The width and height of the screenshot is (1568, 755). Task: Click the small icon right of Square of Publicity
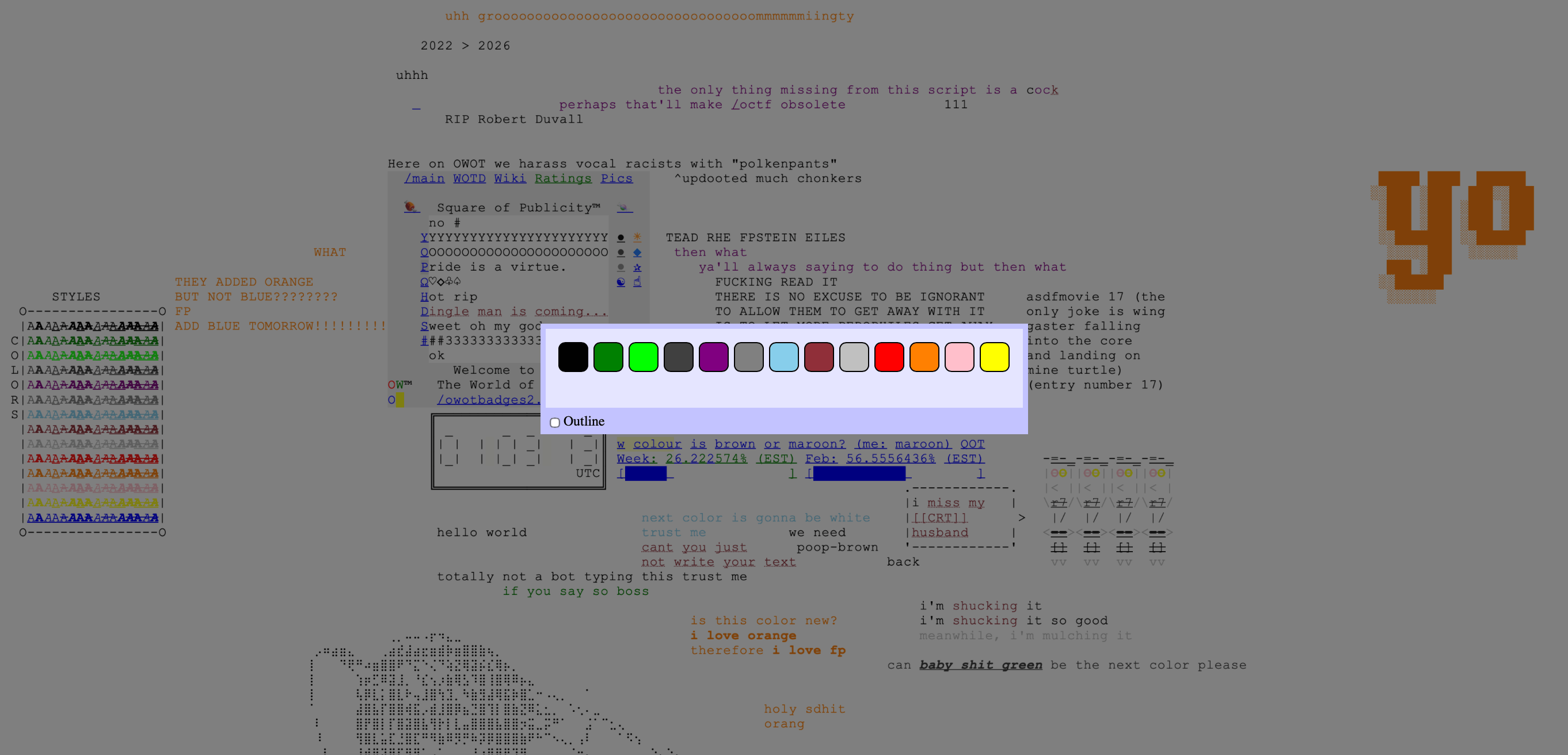(623, 208)
